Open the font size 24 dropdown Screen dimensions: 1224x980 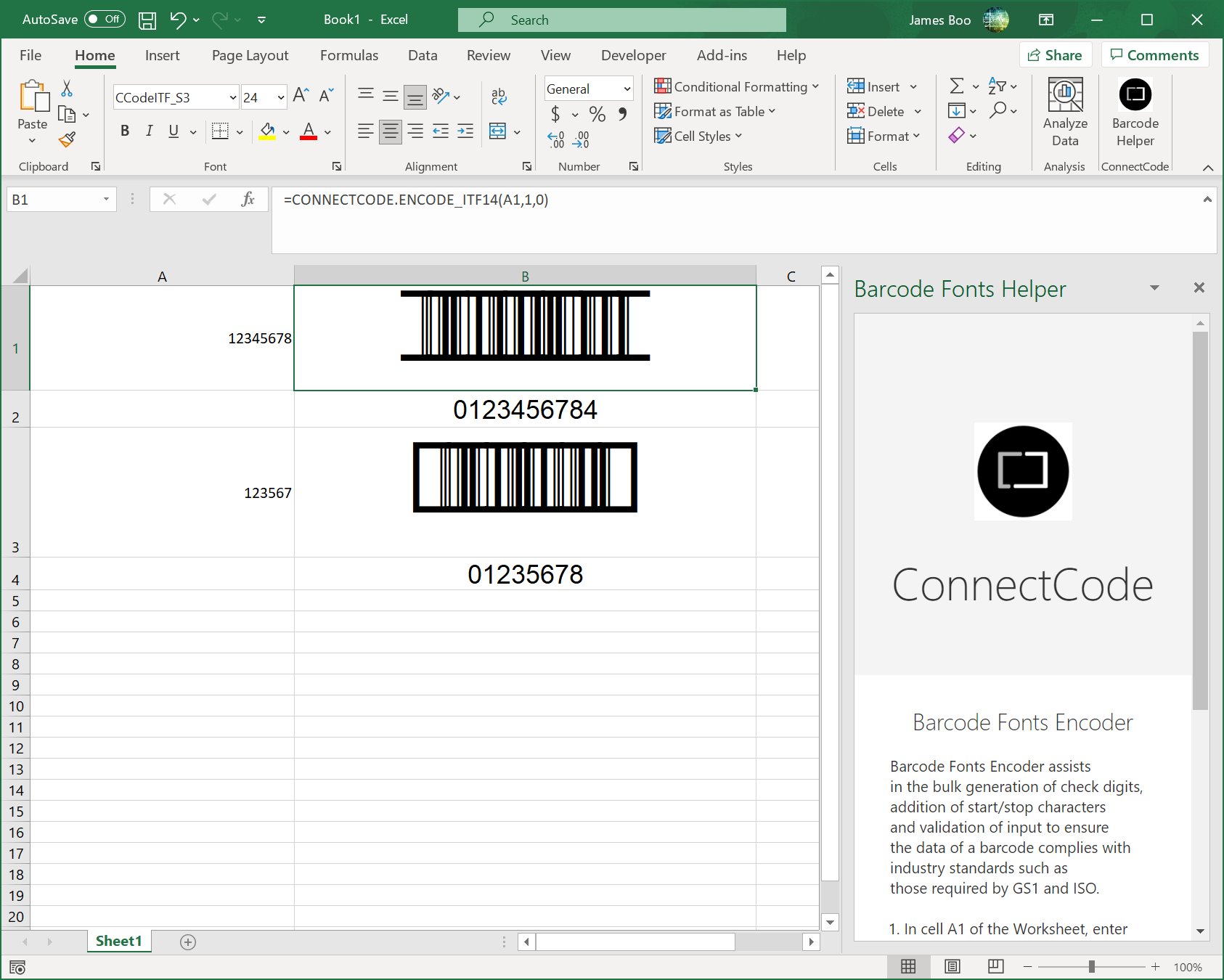(x=281, y=98)
